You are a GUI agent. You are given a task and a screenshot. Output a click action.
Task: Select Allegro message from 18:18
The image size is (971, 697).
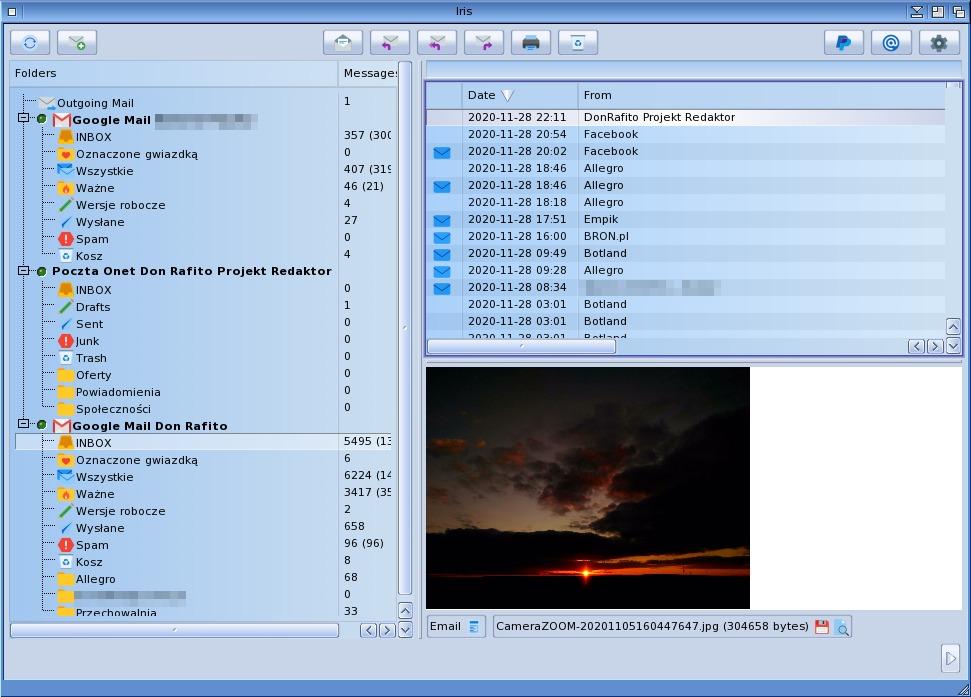[x=686, y=202]
